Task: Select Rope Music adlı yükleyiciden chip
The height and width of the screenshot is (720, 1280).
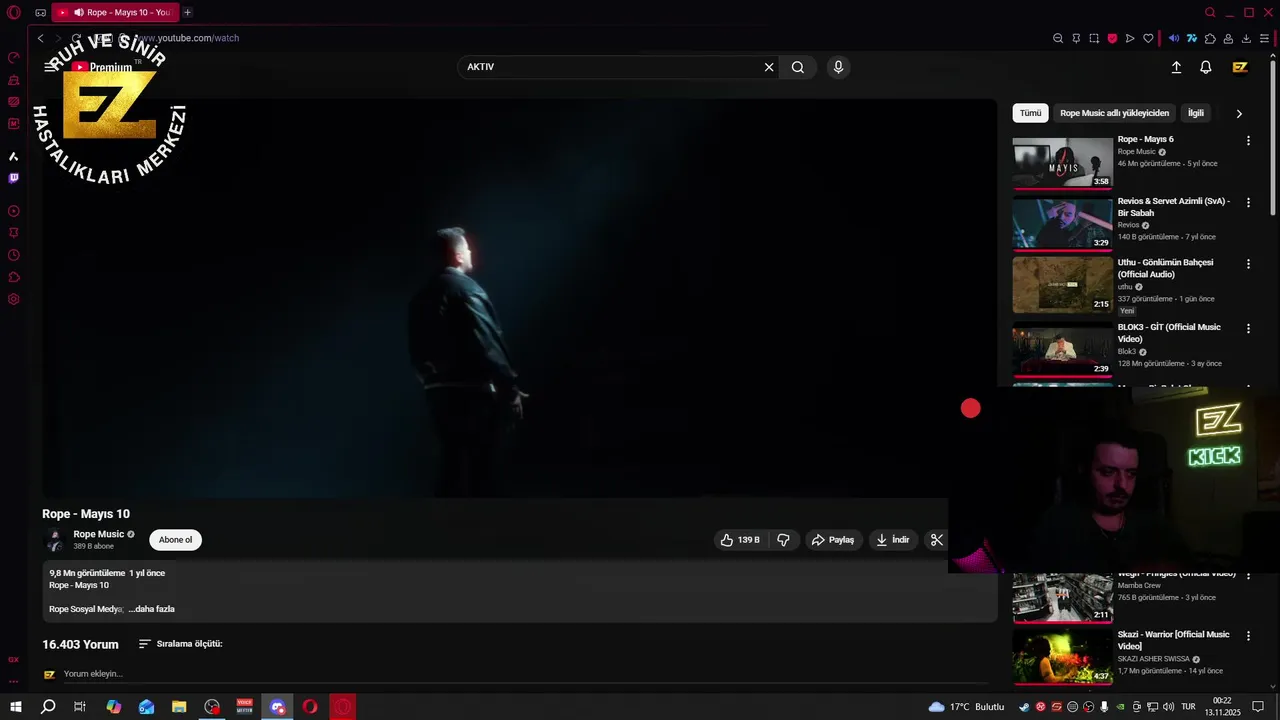Action: tap(1114, 113)
